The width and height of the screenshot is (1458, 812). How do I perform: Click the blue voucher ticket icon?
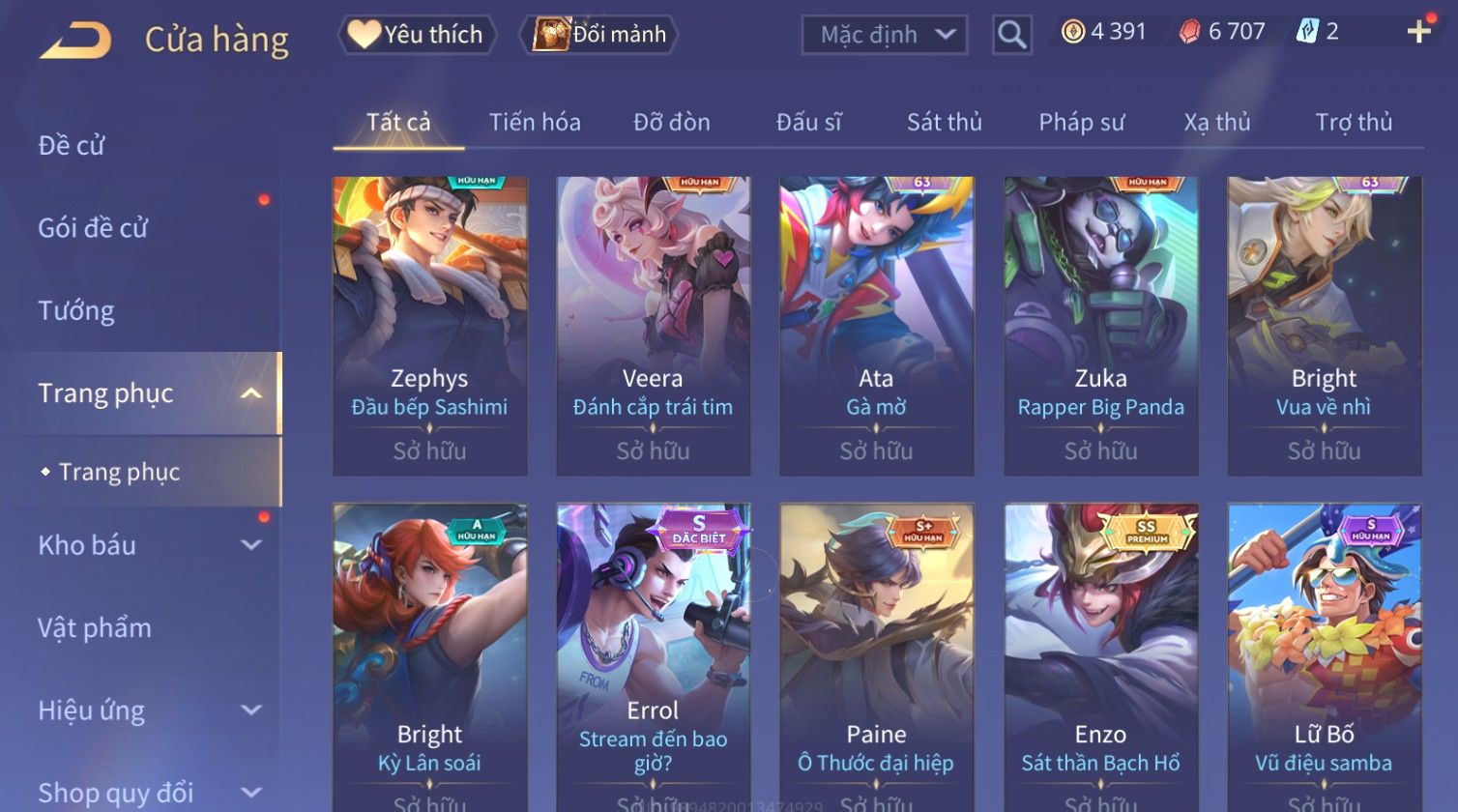[x=1307, y=32]
